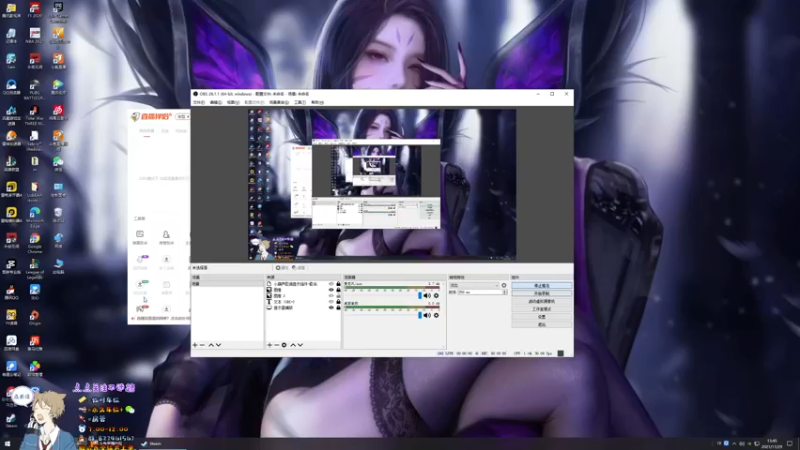Toggle lock on the 图像 2 source

click(338, 296)
